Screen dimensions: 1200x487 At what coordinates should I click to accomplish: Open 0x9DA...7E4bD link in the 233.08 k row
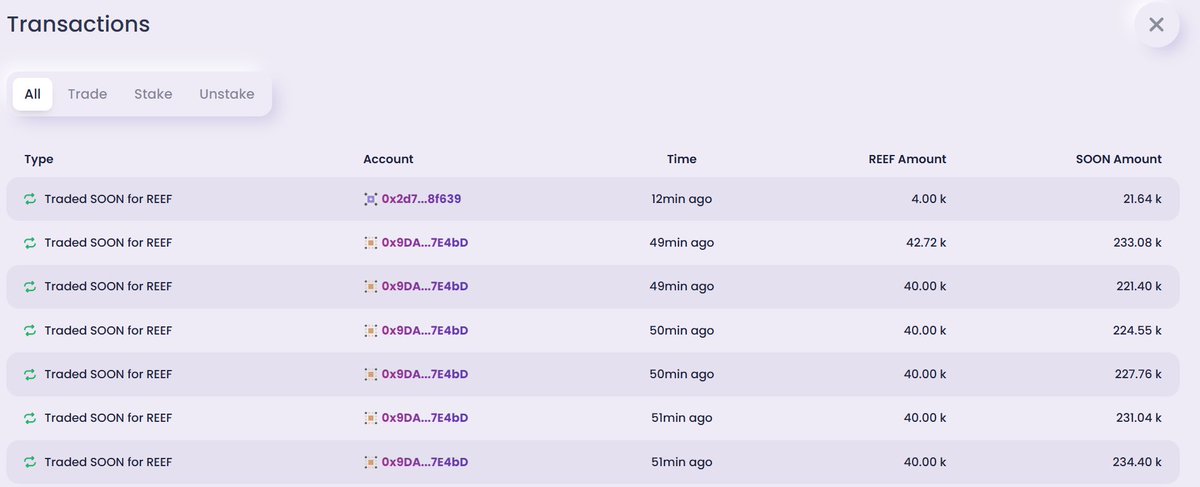[425, 243]
